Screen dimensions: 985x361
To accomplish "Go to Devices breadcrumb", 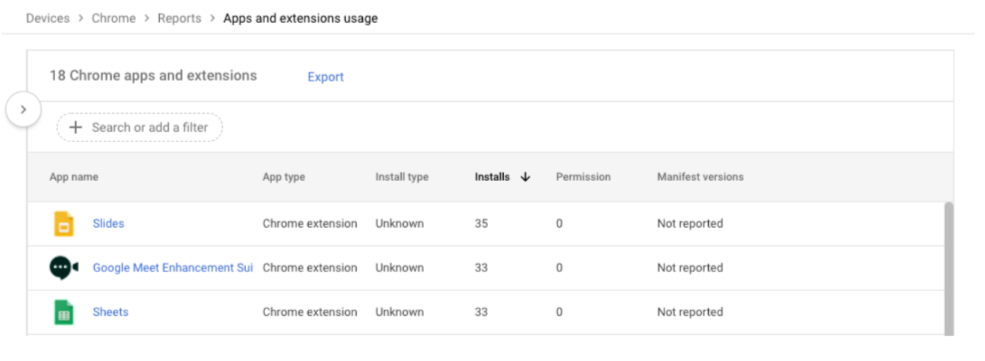I will click(x=48, y=18).
